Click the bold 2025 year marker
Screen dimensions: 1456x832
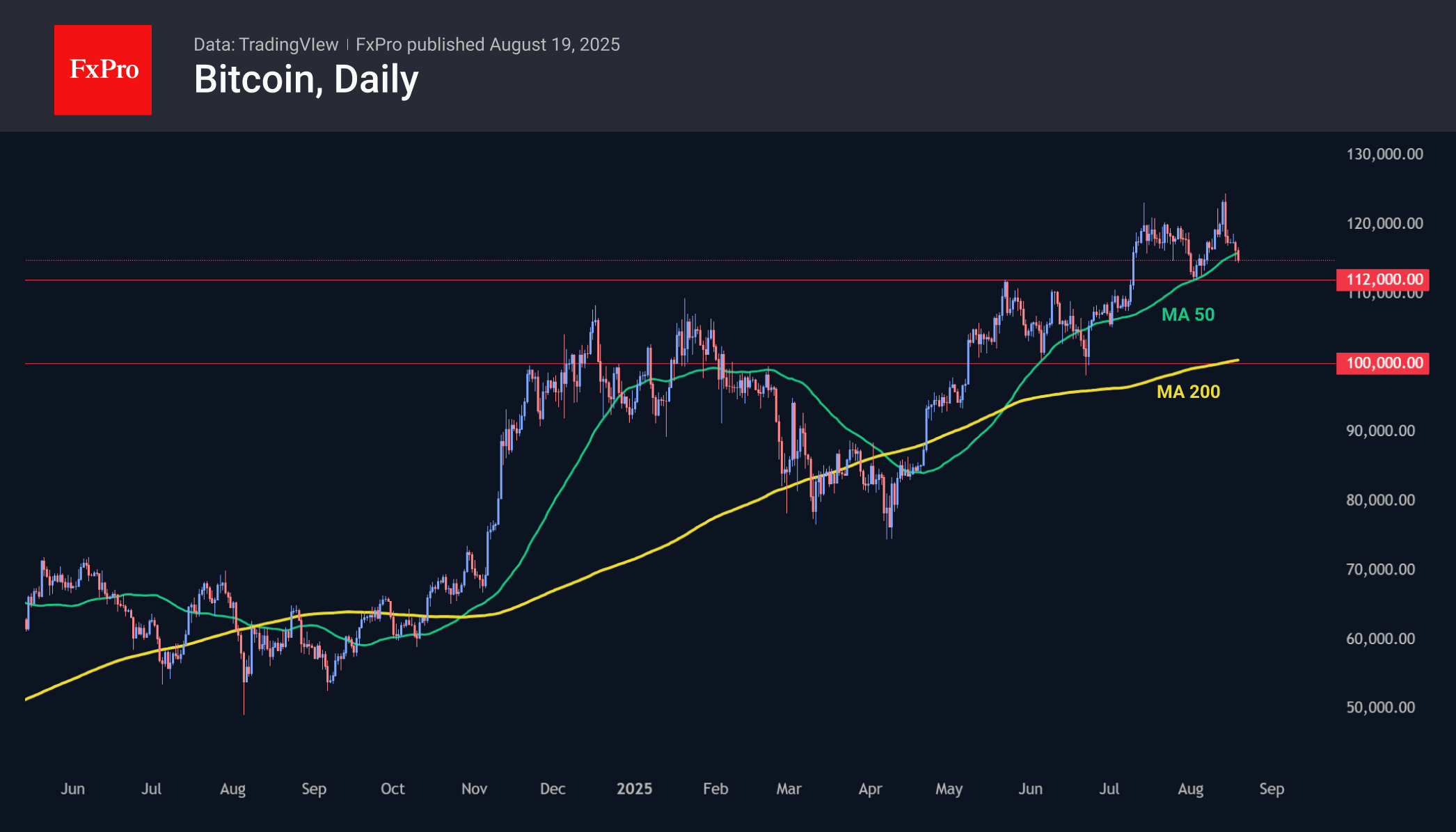click(634, 789)
